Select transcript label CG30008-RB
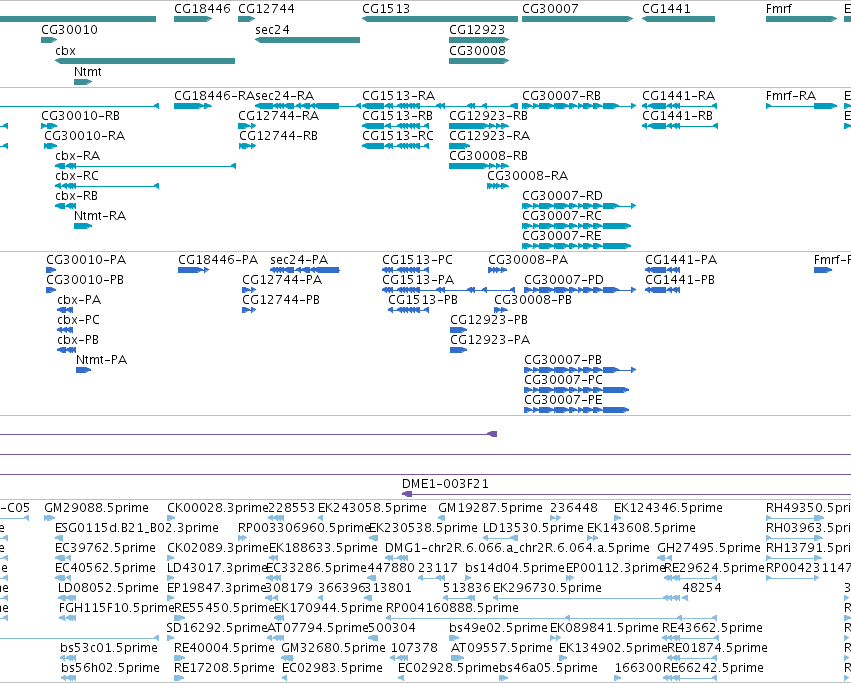The image size is (851, 683). point(488,156)
